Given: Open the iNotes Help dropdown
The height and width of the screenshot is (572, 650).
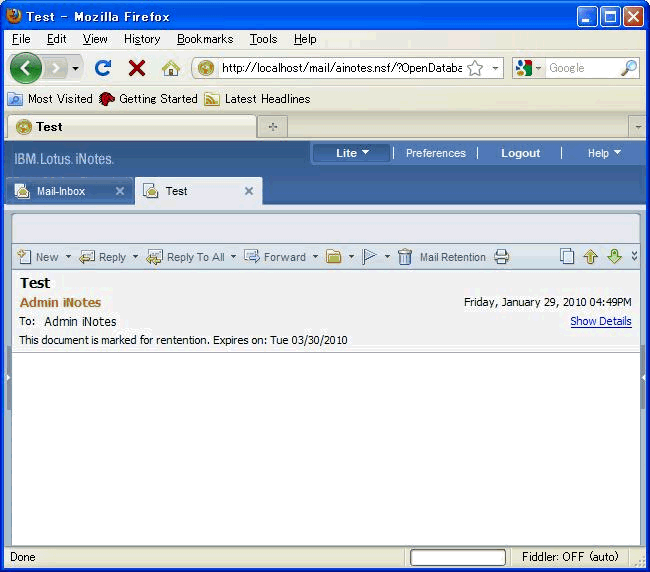Looking at the screenshot, I should 604,153.
